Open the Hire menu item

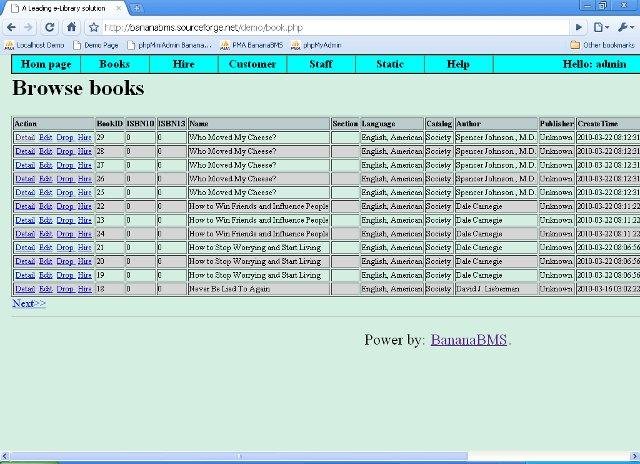tap(184, 64)
